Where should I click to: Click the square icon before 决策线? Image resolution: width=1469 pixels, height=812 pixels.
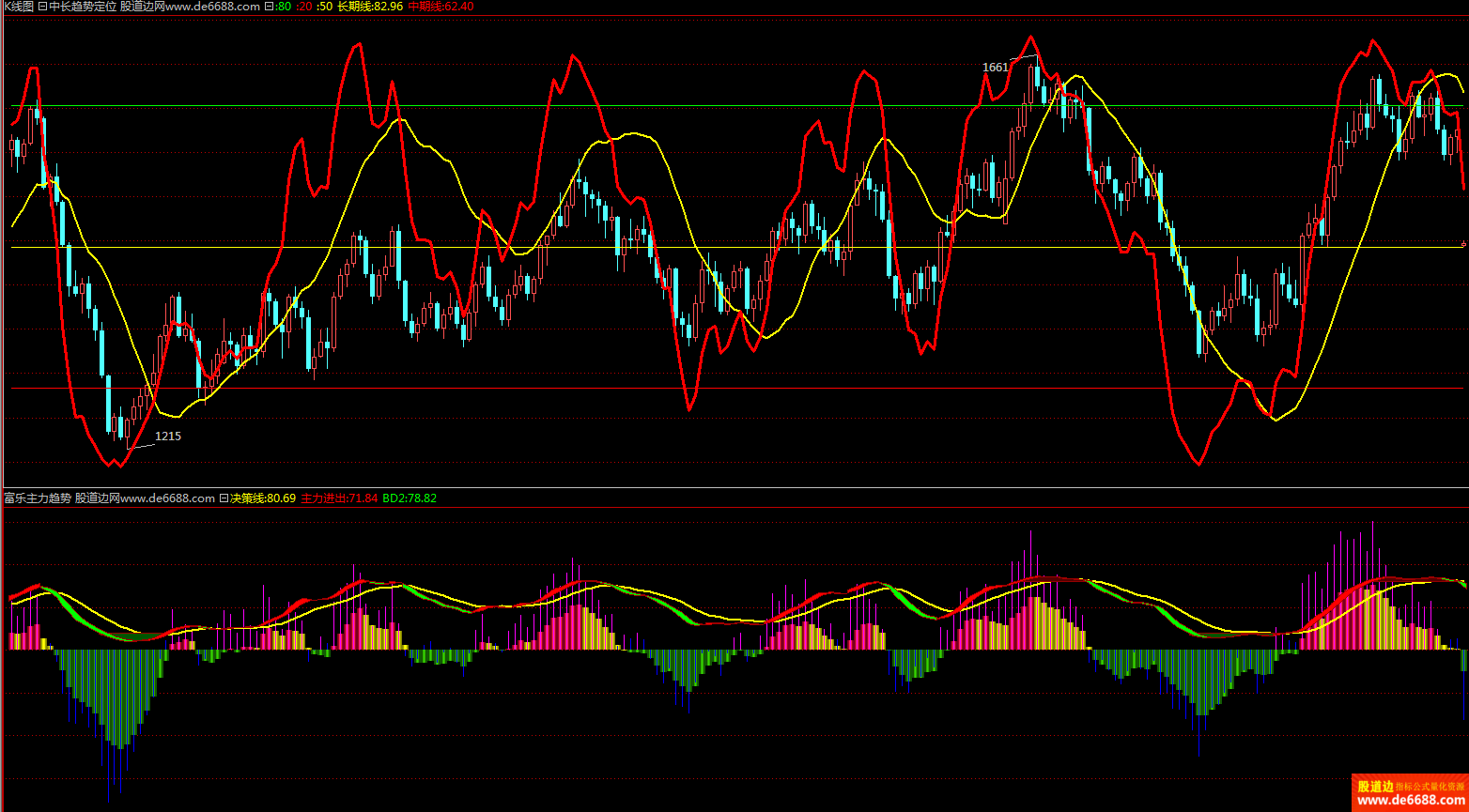pyautogui.click(x=224, y=498)
